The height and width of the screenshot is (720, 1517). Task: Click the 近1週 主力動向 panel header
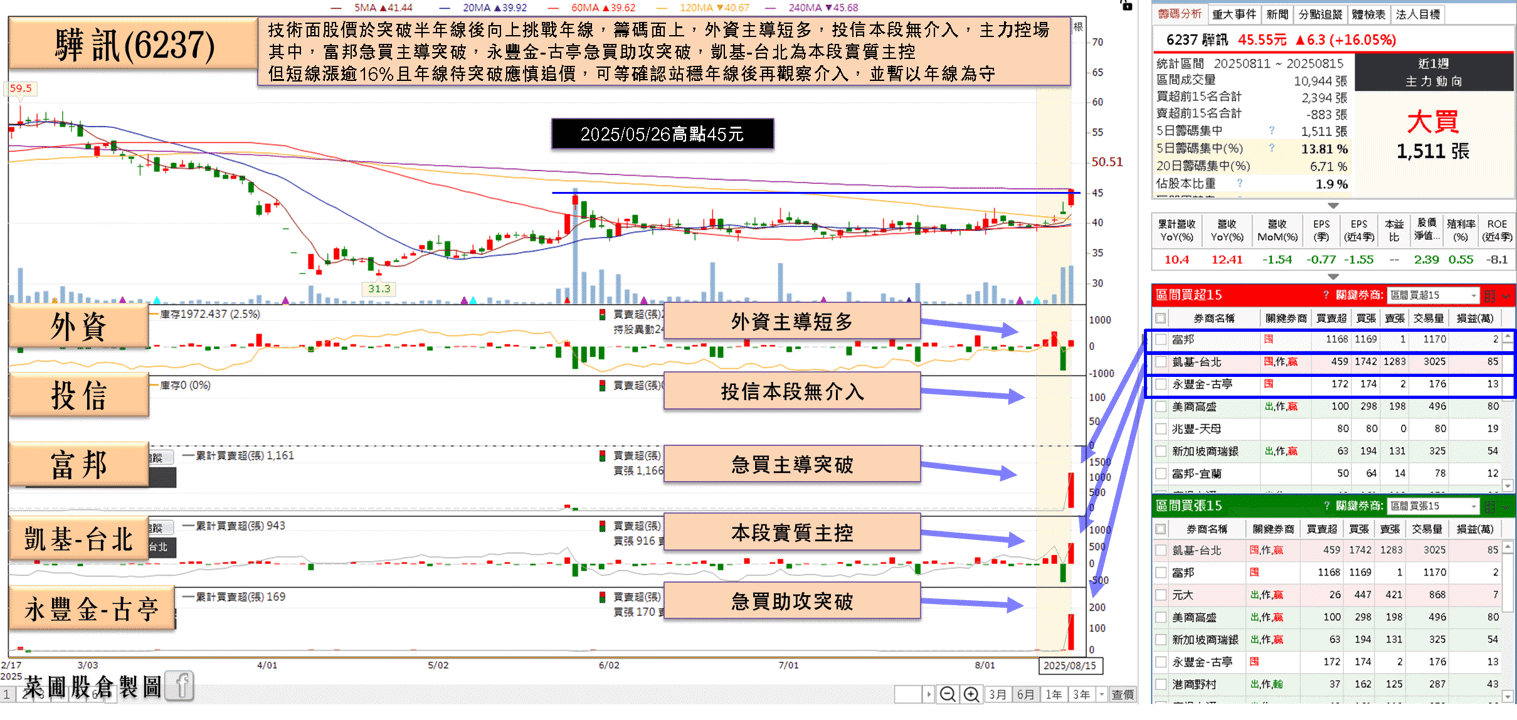1433,72
